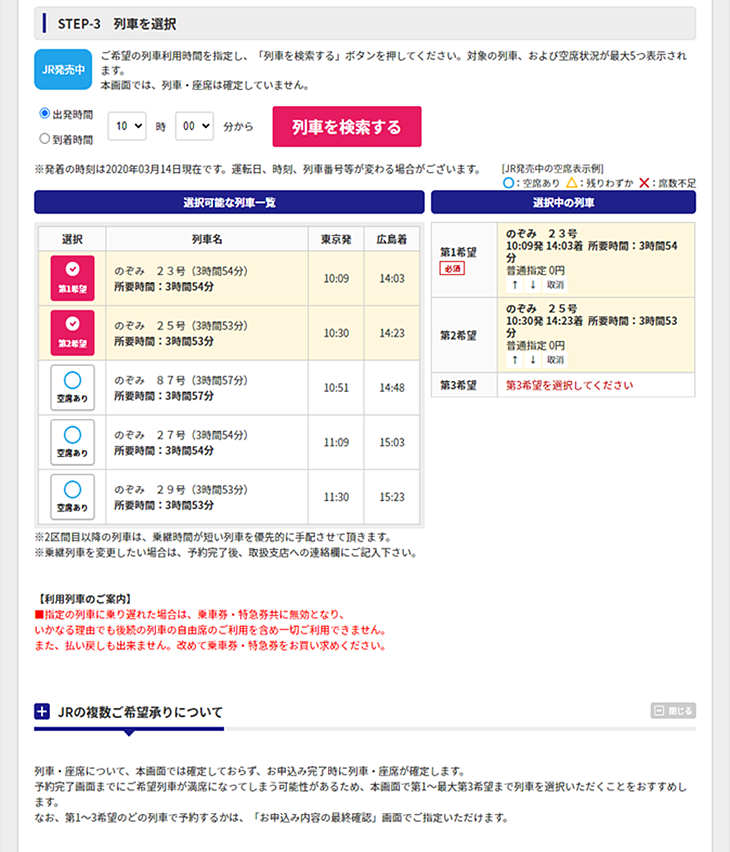Click the 列車を検索する search button

click(347, 127)
